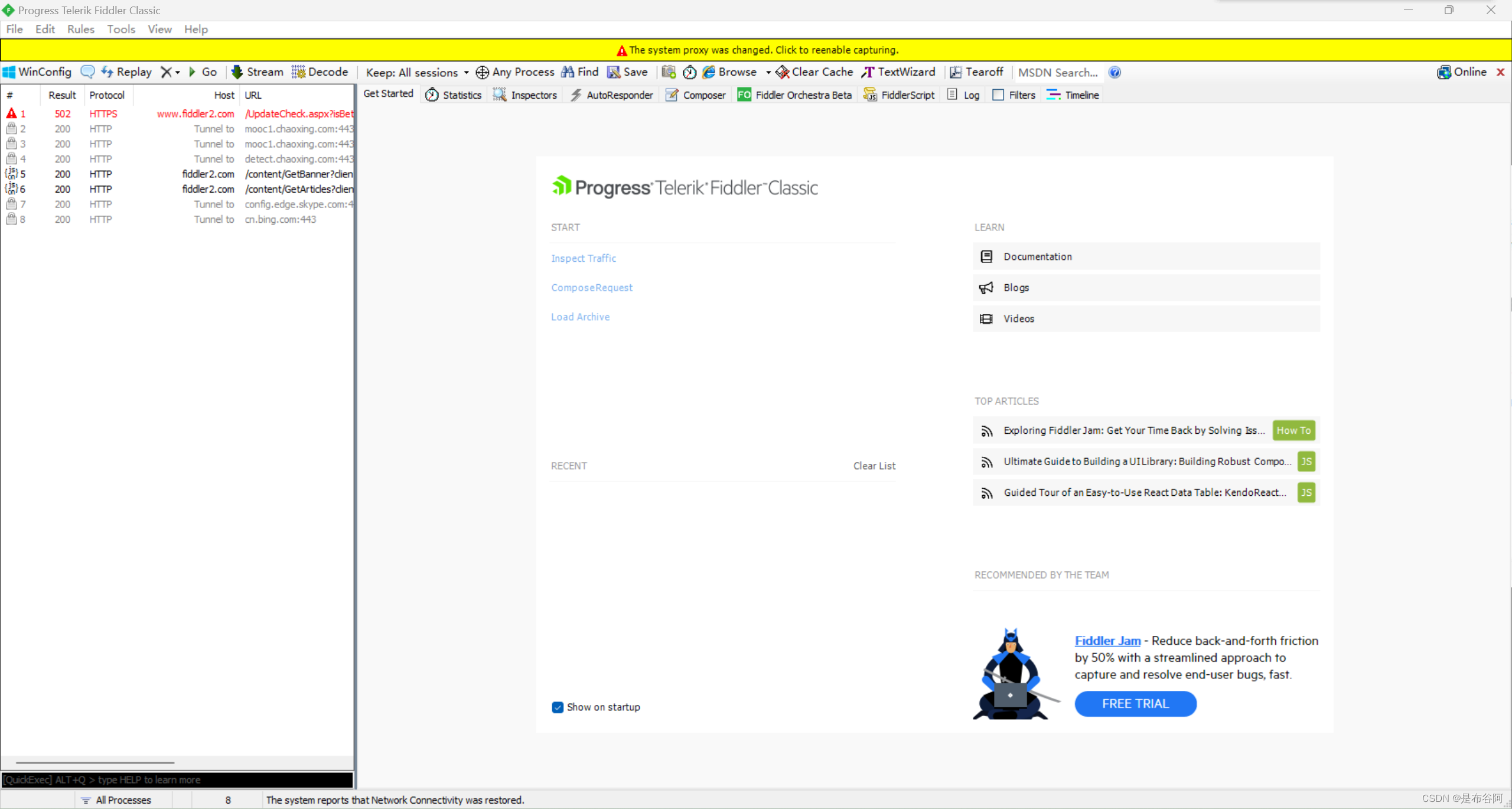
Task: Open the Remove sessions X dropdown arrow
Action: [x=177, y=73]
